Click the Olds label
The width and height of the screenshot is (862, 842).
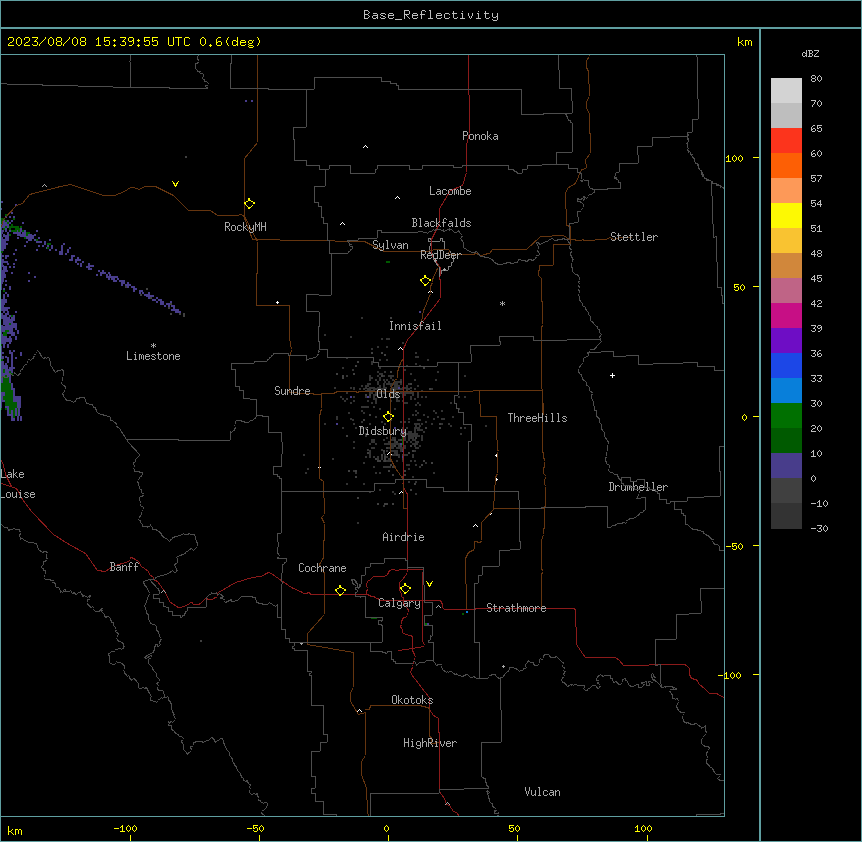point(388,394)
